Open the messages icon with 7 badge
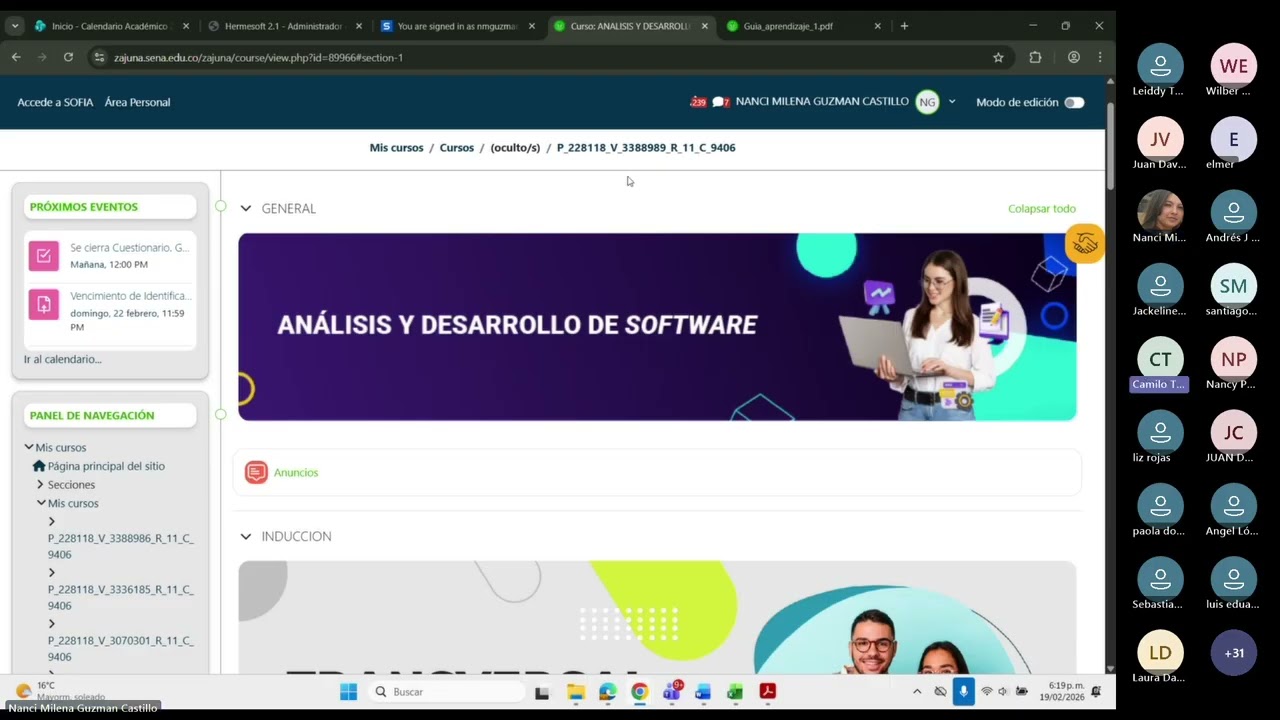 (x=720, y=102)
